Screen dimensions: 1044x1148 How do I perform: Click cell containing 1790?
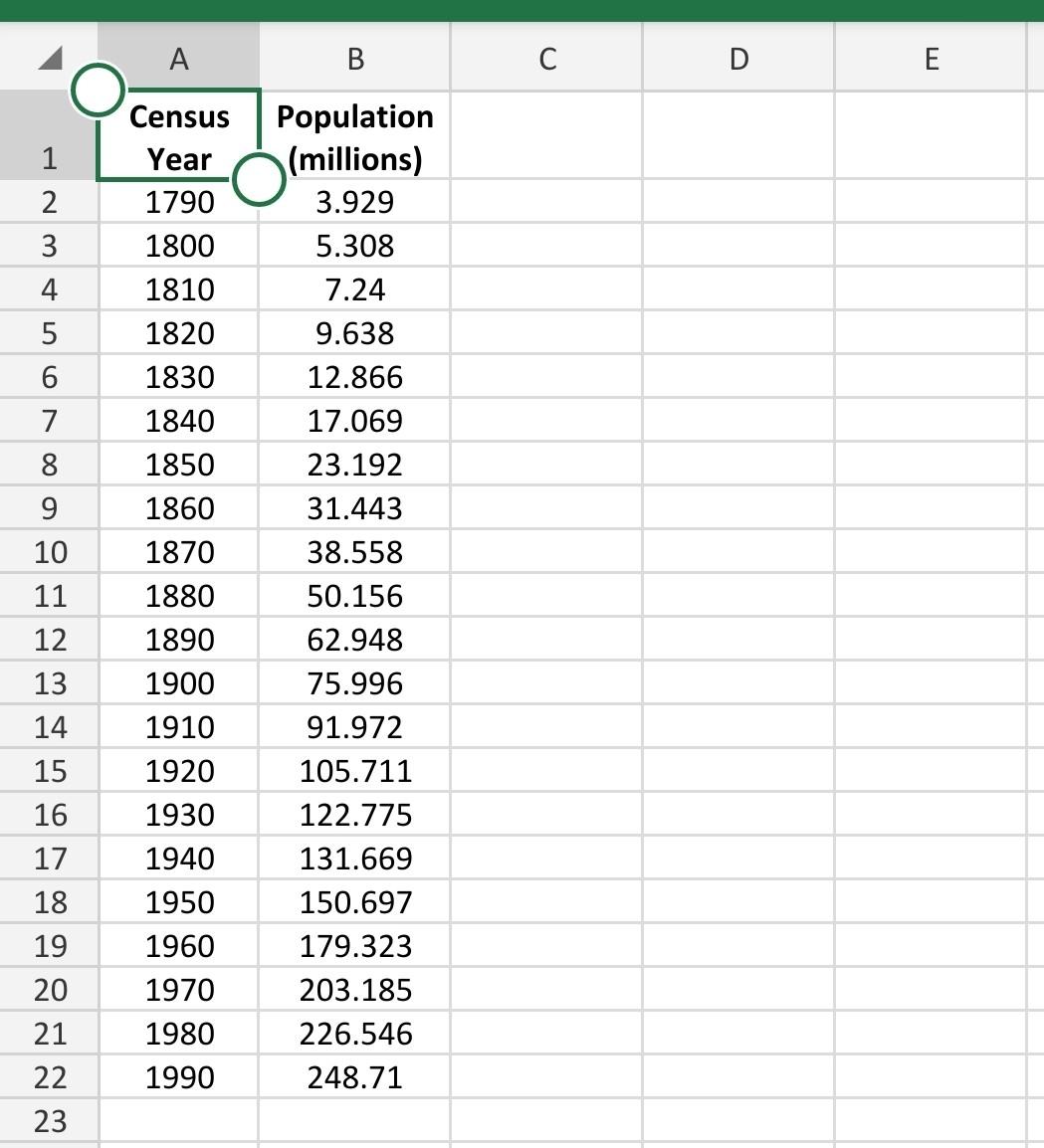(179, 201)
